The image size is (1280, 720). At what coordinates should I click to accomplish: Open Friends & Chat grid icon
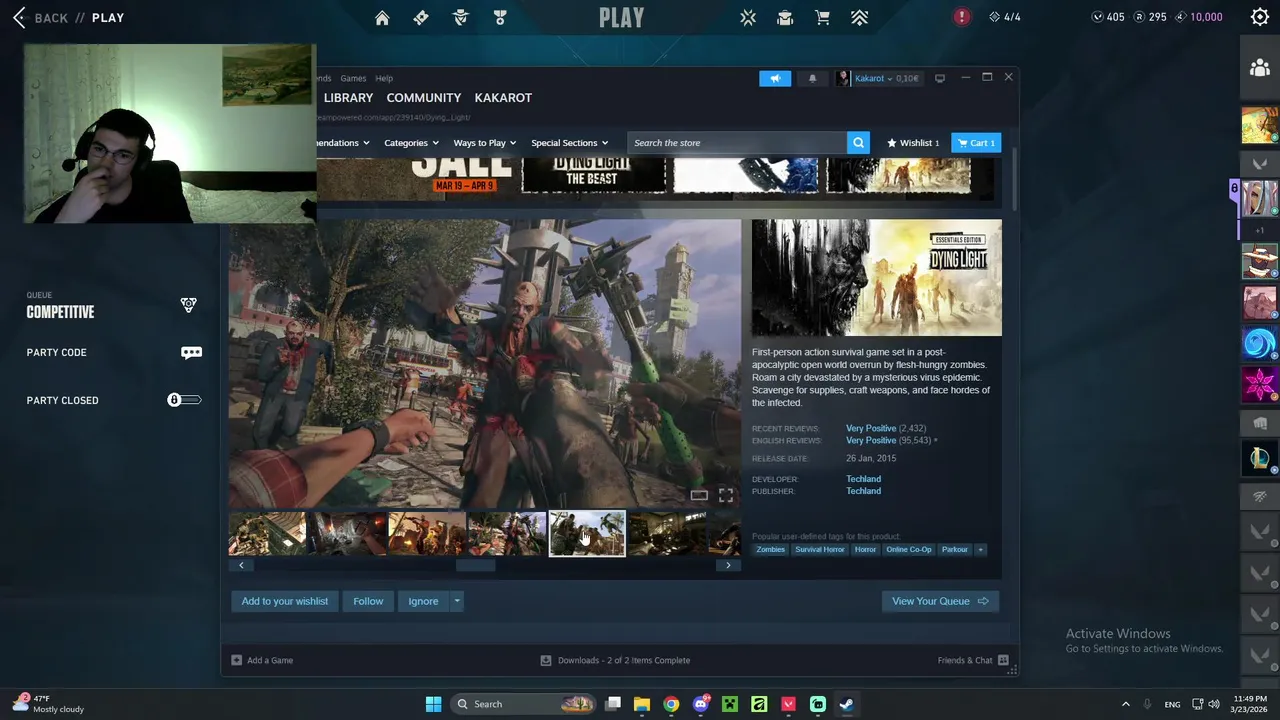coord(1003,660)
